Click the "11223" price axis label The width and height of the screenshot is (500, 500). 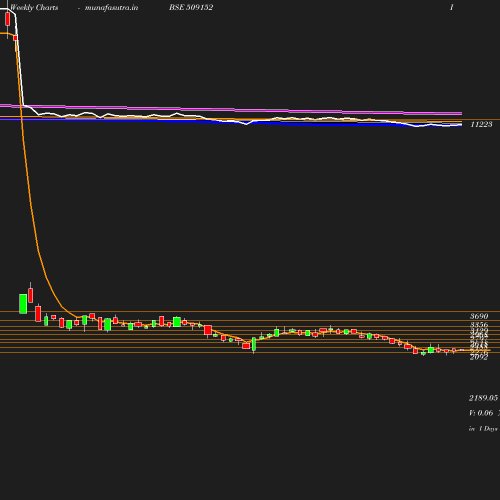[481, 124]
